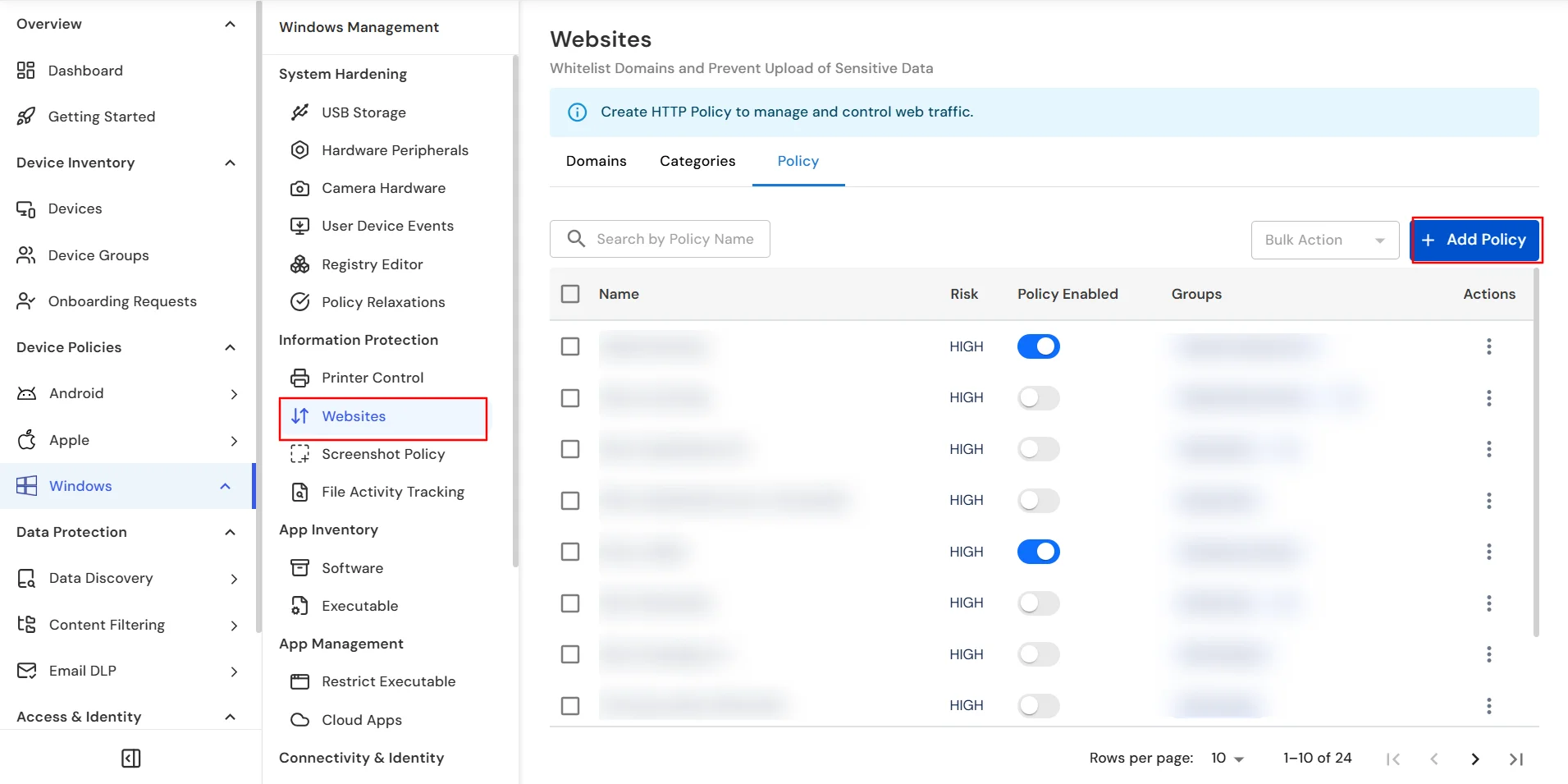This screenshot has width=1568, height=784.
Task: Click the Printer Control icon
Action: (x=300, y=378)
